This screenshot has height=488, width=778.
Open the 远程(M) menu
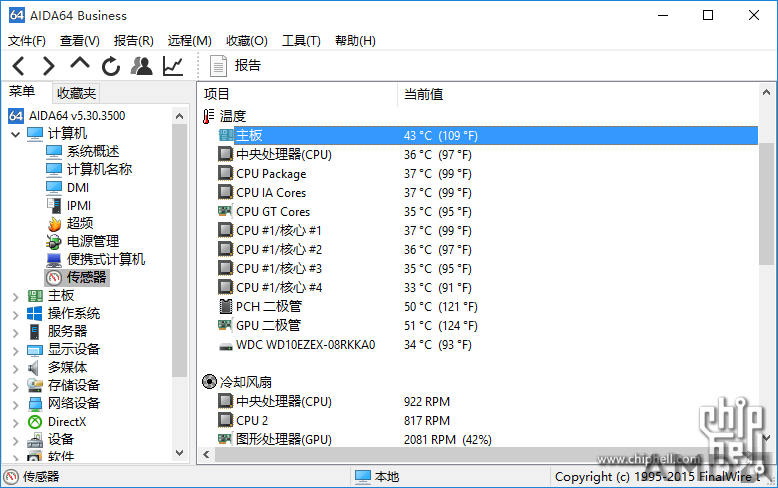pos(190,41)
